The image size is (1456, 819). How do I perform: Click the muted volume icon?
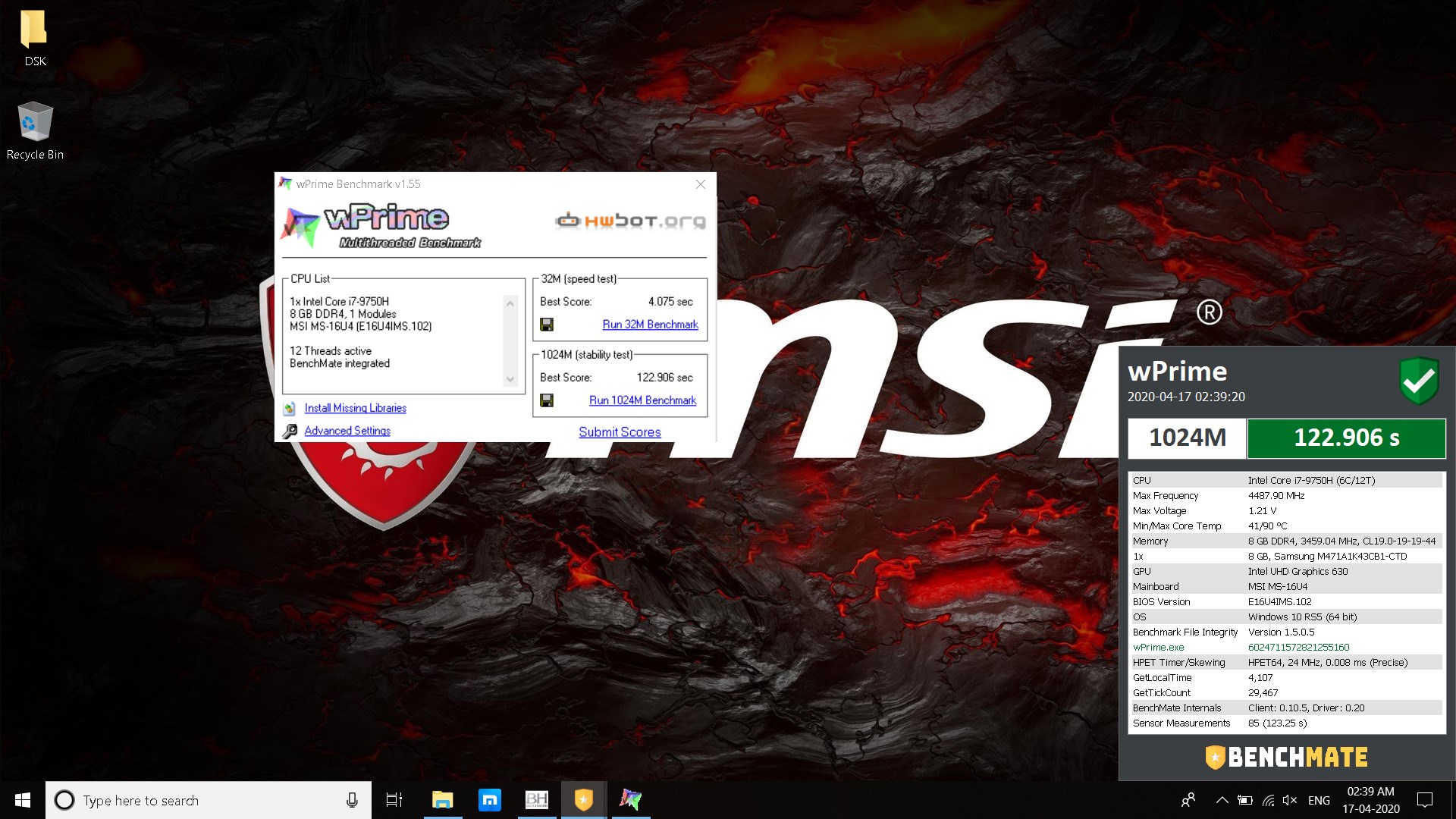1290,800
